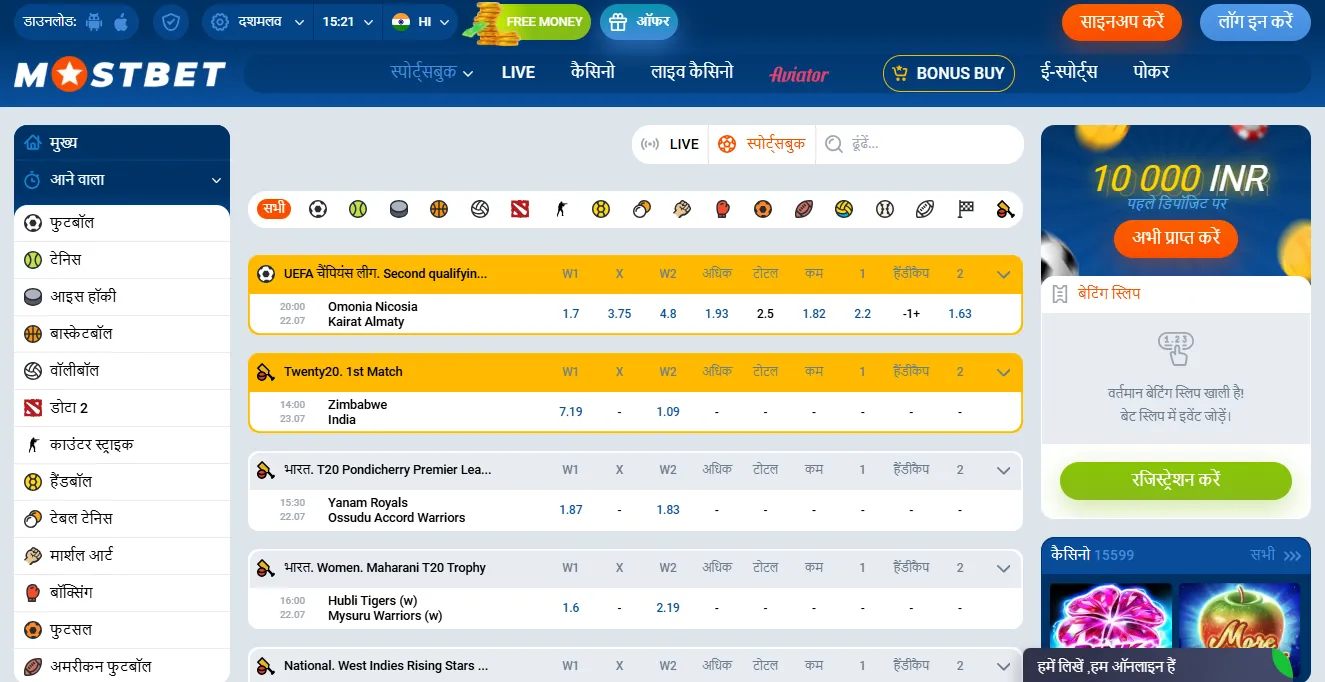Filter by table tennis icon in filter row
1325x682 pixels.
pyautogui.click(x=642, y=209)
